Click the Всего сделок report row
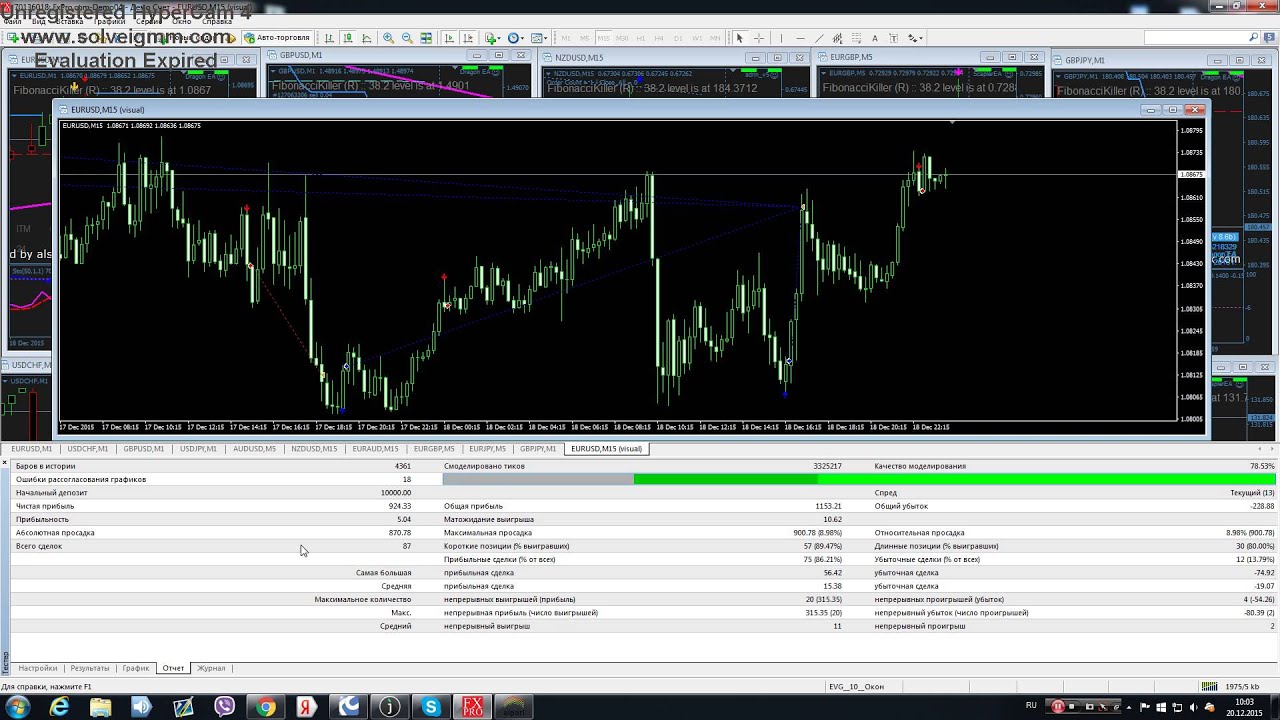The image size is (1280, 720). (x=213, y=546)
